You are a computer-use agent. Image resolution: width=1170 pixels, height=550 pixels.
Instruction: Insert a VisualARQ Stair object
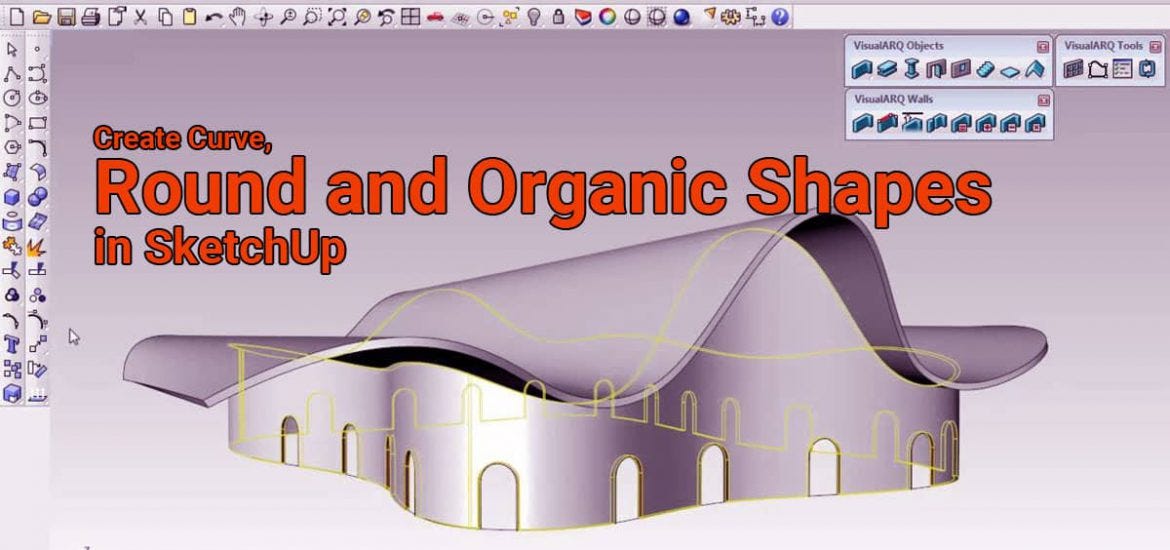tap(986, 70)
